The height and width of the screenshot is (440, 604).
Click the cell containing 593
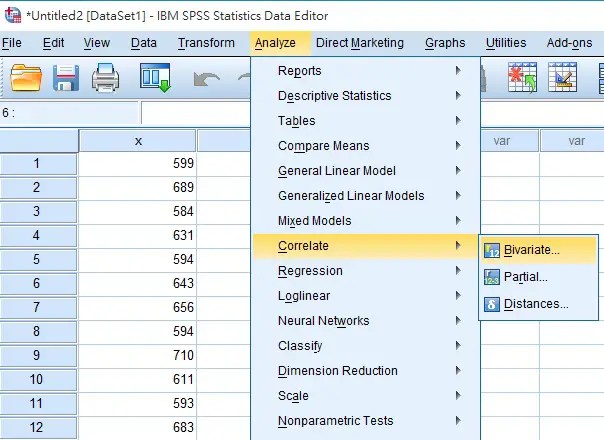pyautogui.click(x=138, y=403)
